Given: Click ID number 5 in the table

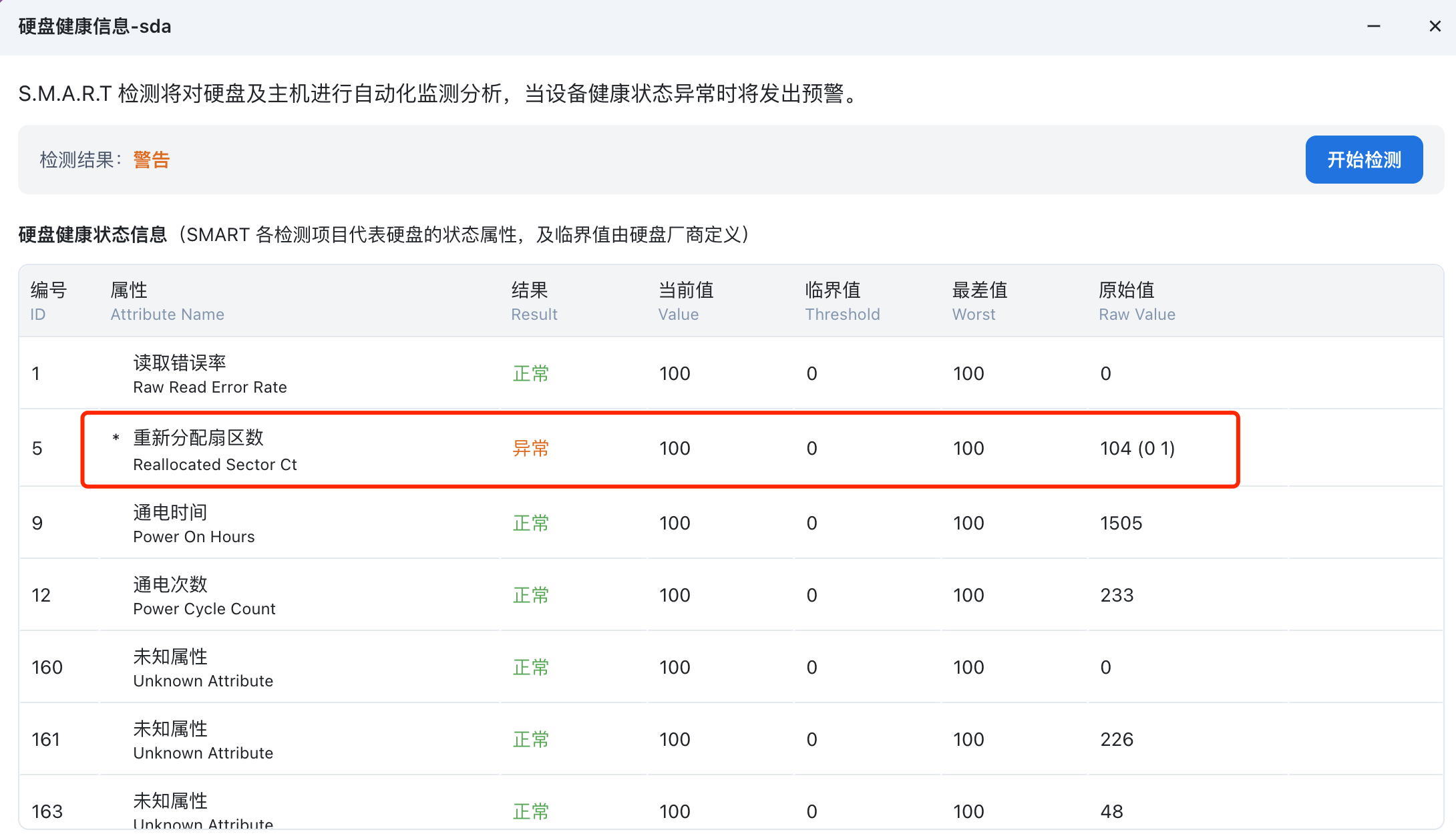Looking at the screenshot, I should pyautogui.click(x=37, y=448).
